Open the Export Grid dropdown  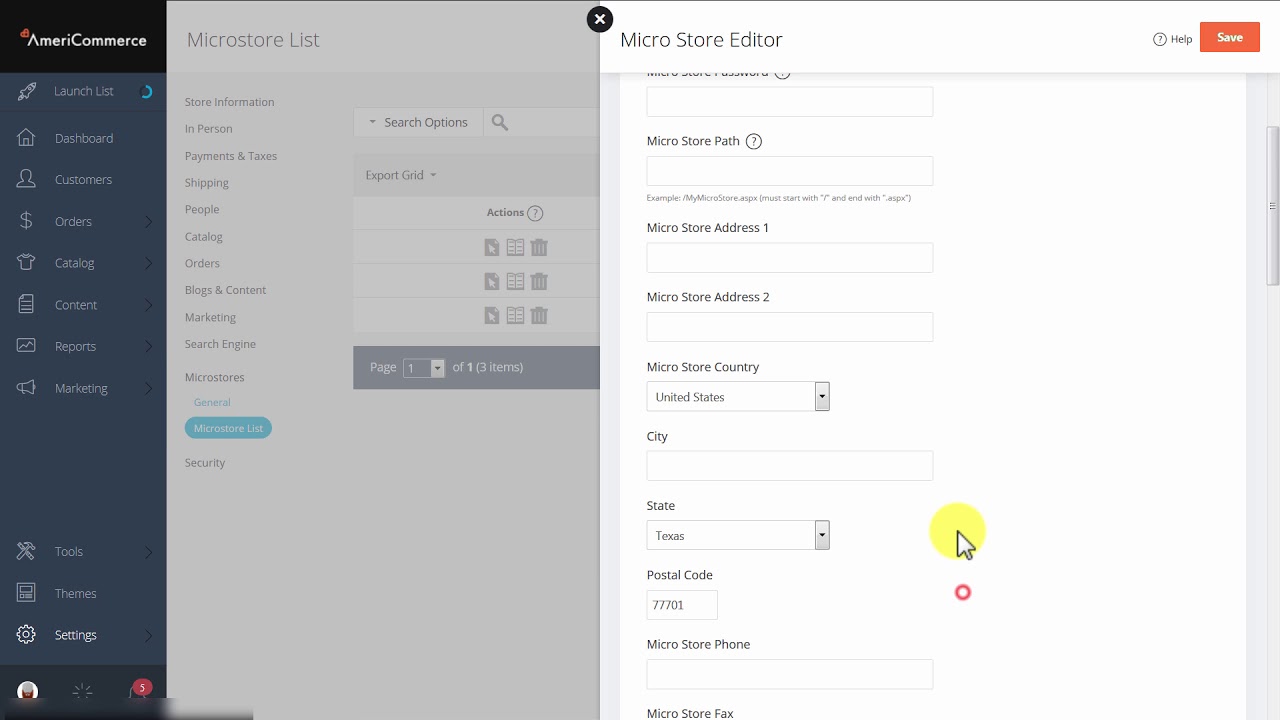click(x=401, y=175)
